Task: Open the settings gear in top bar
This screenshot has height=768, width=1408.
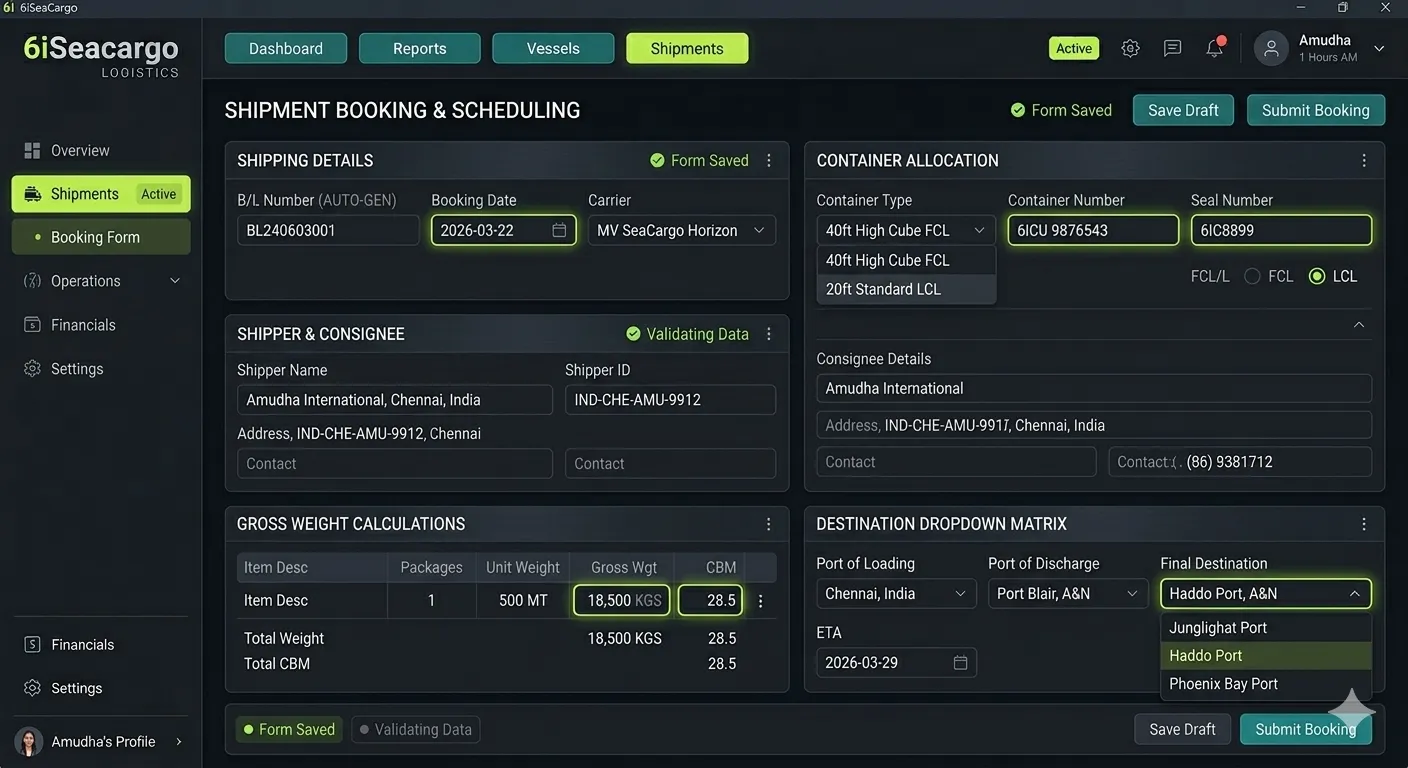Action: (1130, 48)
